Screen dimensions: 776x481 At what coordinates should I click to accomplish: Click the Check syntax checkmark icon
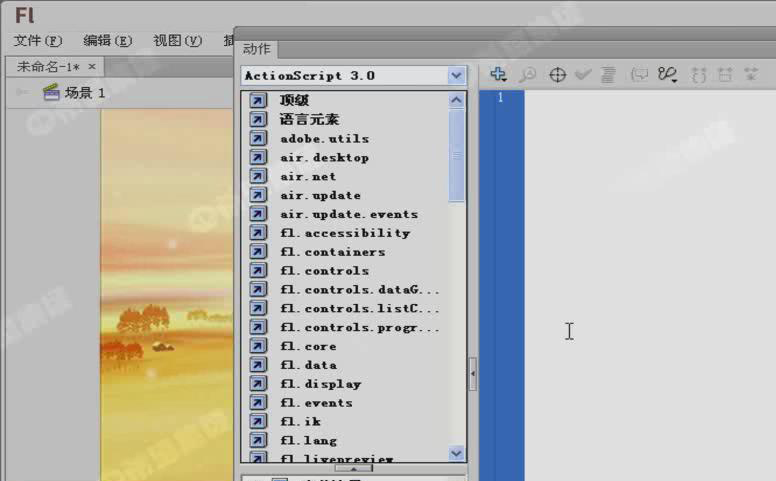(x=583, y=75)
